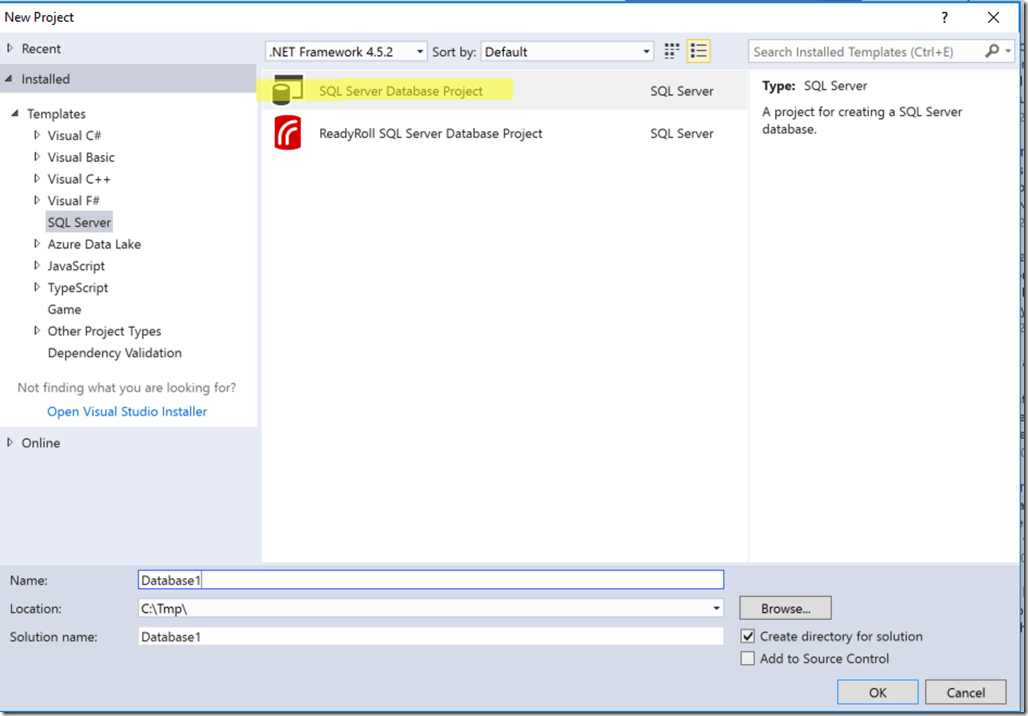Click the search magnifier icon
The height and width of the screenshot is (716, 1028).
[x=992, y=51]
